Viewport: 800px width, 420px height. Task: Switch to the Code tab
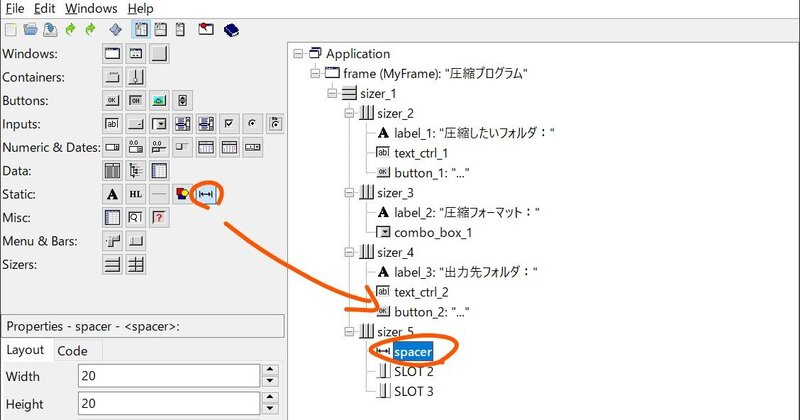(x=72, y=351)
